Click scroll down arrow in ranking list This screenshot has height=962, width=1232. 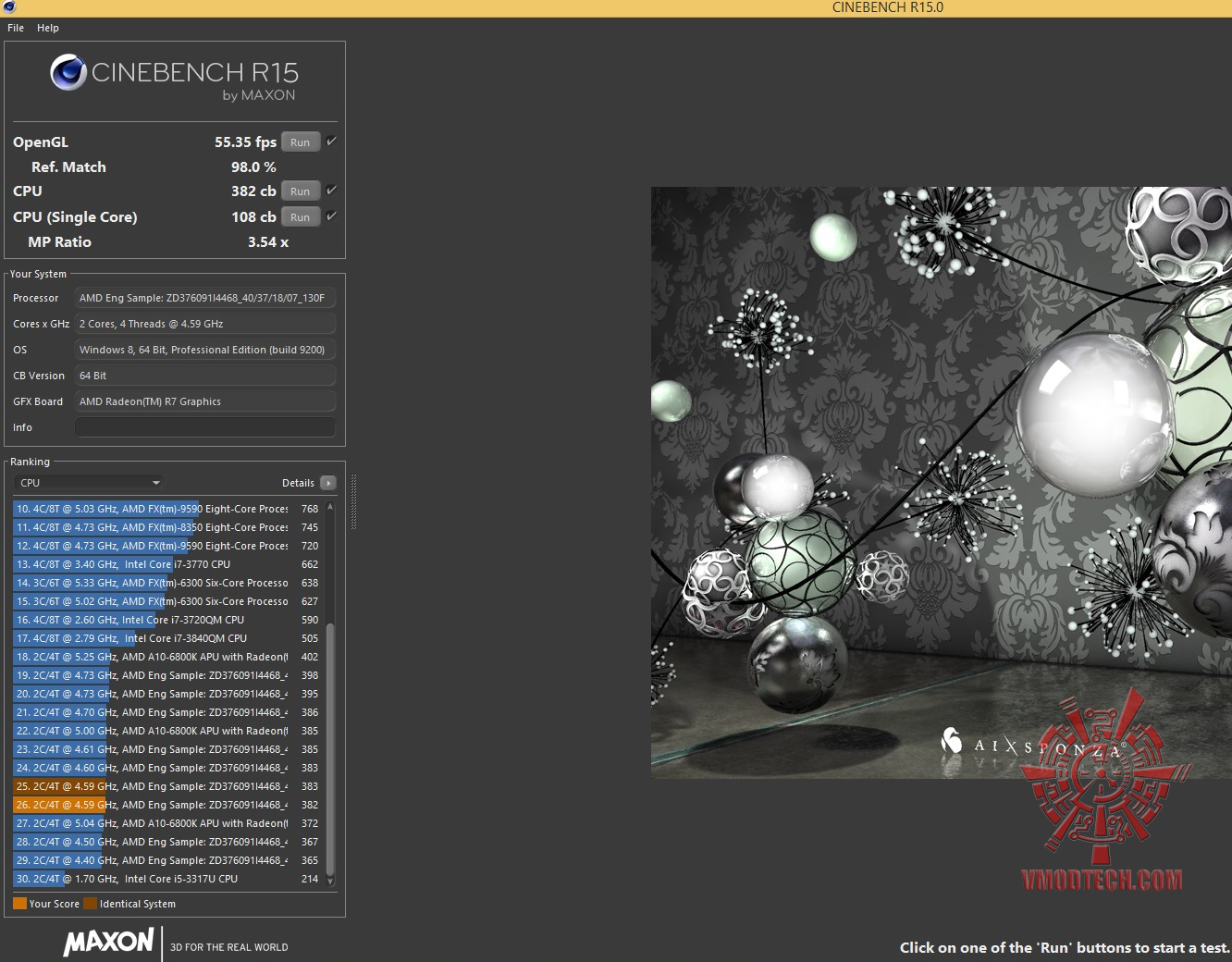[x=330, y=881]
